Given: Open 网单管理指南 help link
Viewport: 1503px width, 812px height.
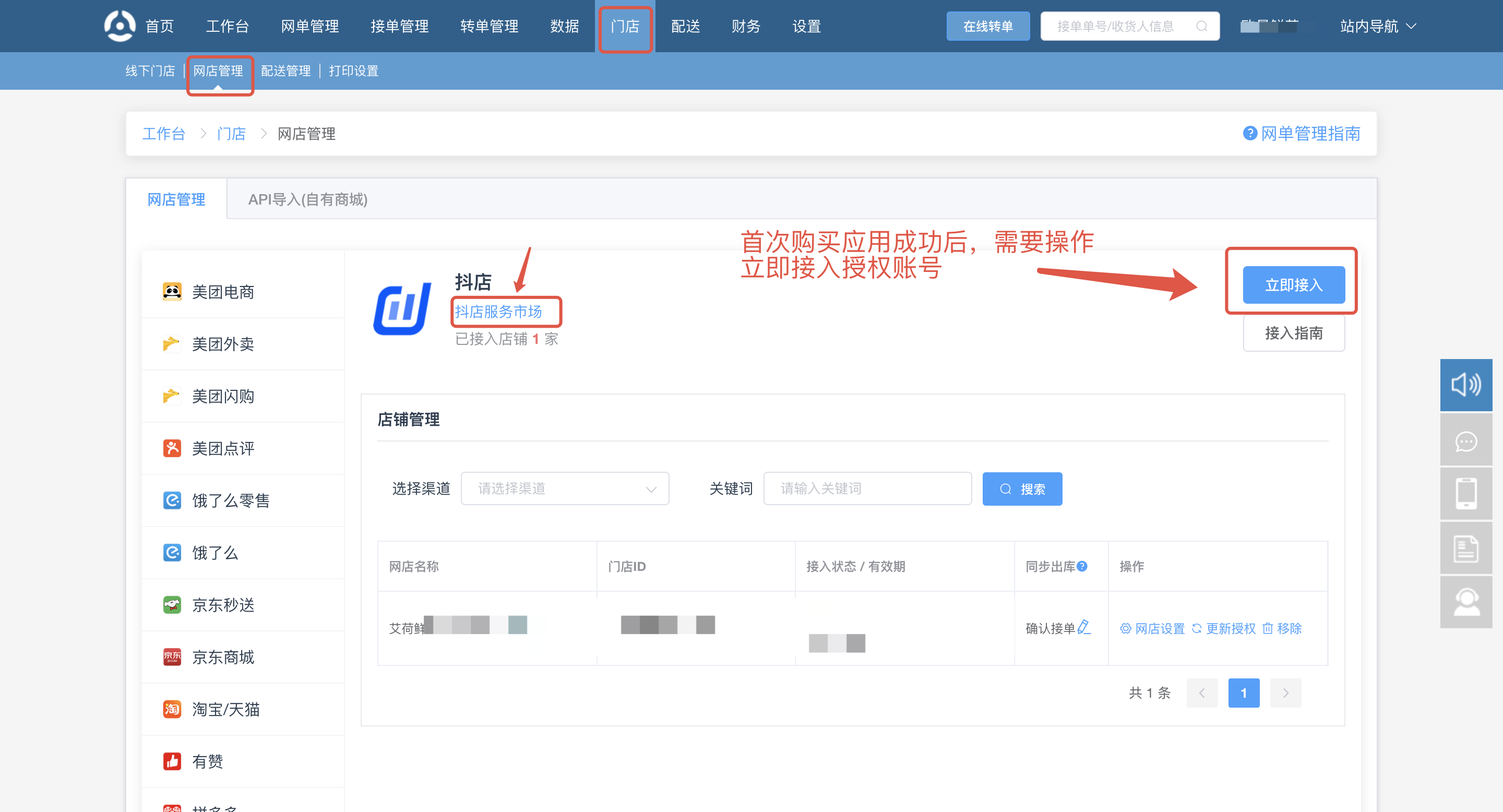Looking at the screenshot, I should pos(1302,134).
